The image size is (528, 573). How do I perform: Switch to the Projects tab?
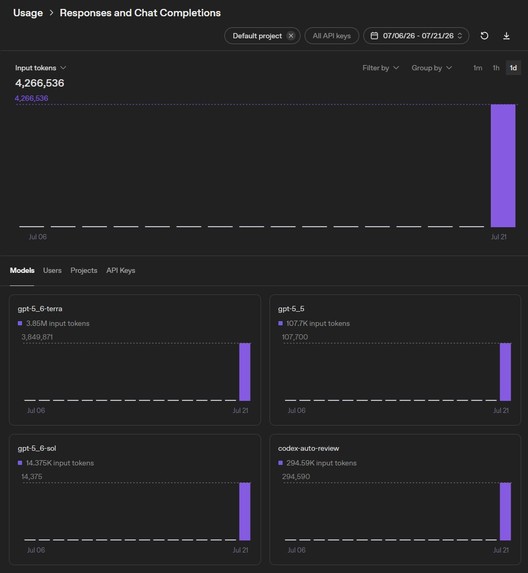(x=84, y=270)
